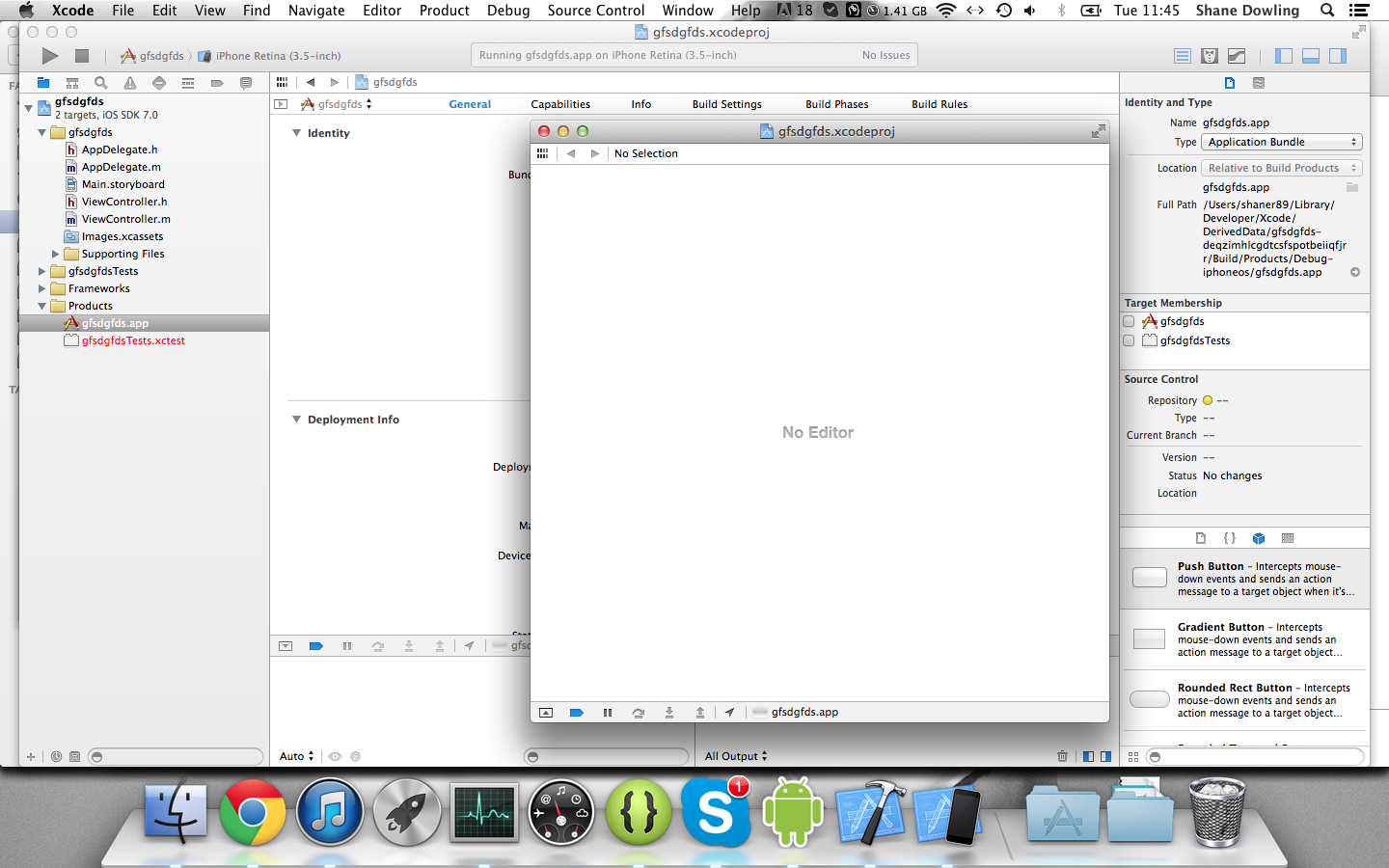Image resolution: width=1389 pixels, height=868 pixels.
Task: Reveal full path with arrow button
Action: coord(1355,272)
